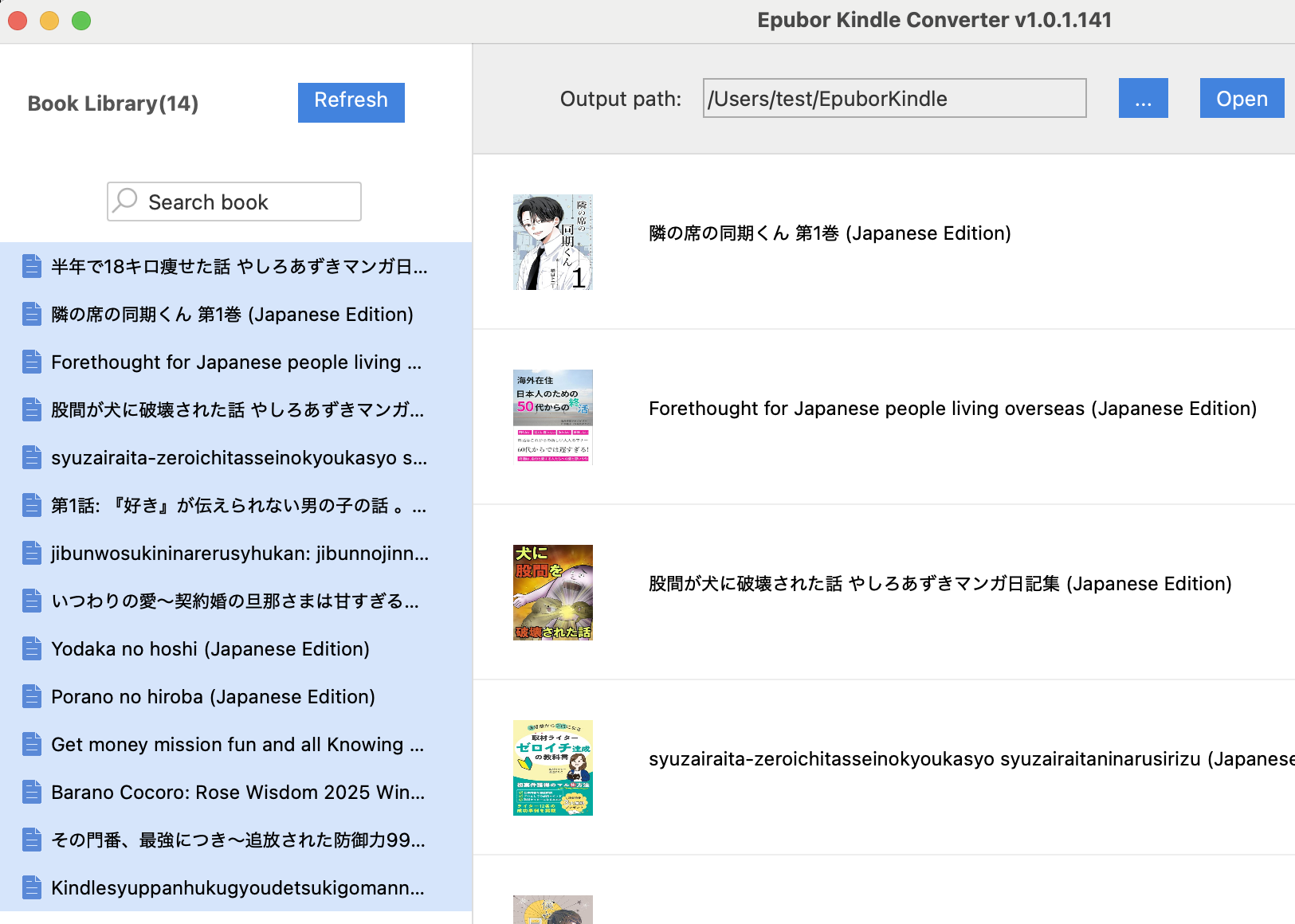Viewport: 1295px width, 924px height.
Task: Click title syuzairaita-zeroichitasseinokyoukasyo syuzairaitaninarusirizu
Action: coord(971,759)
